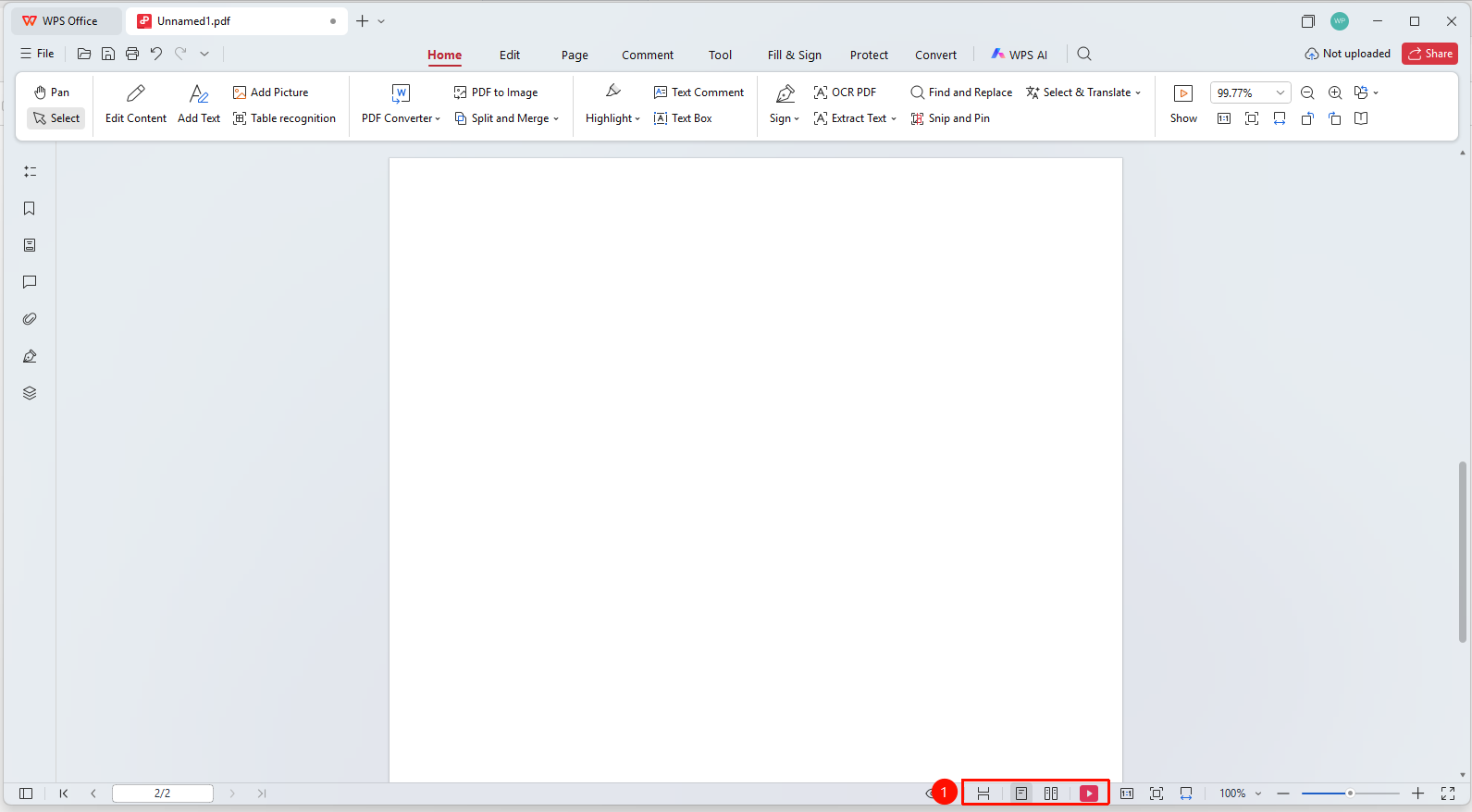This screenshot has width=1472, height=812.
Task: Click Find and Replace
Action: tap(961, 92)
